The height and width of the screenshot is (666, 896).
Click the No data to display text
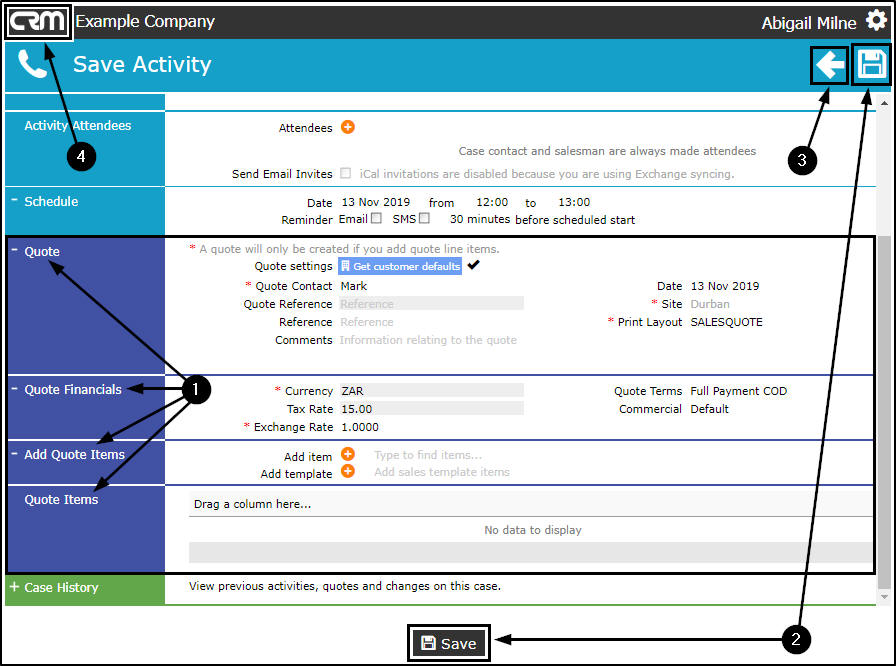click(x=533, y=530)
